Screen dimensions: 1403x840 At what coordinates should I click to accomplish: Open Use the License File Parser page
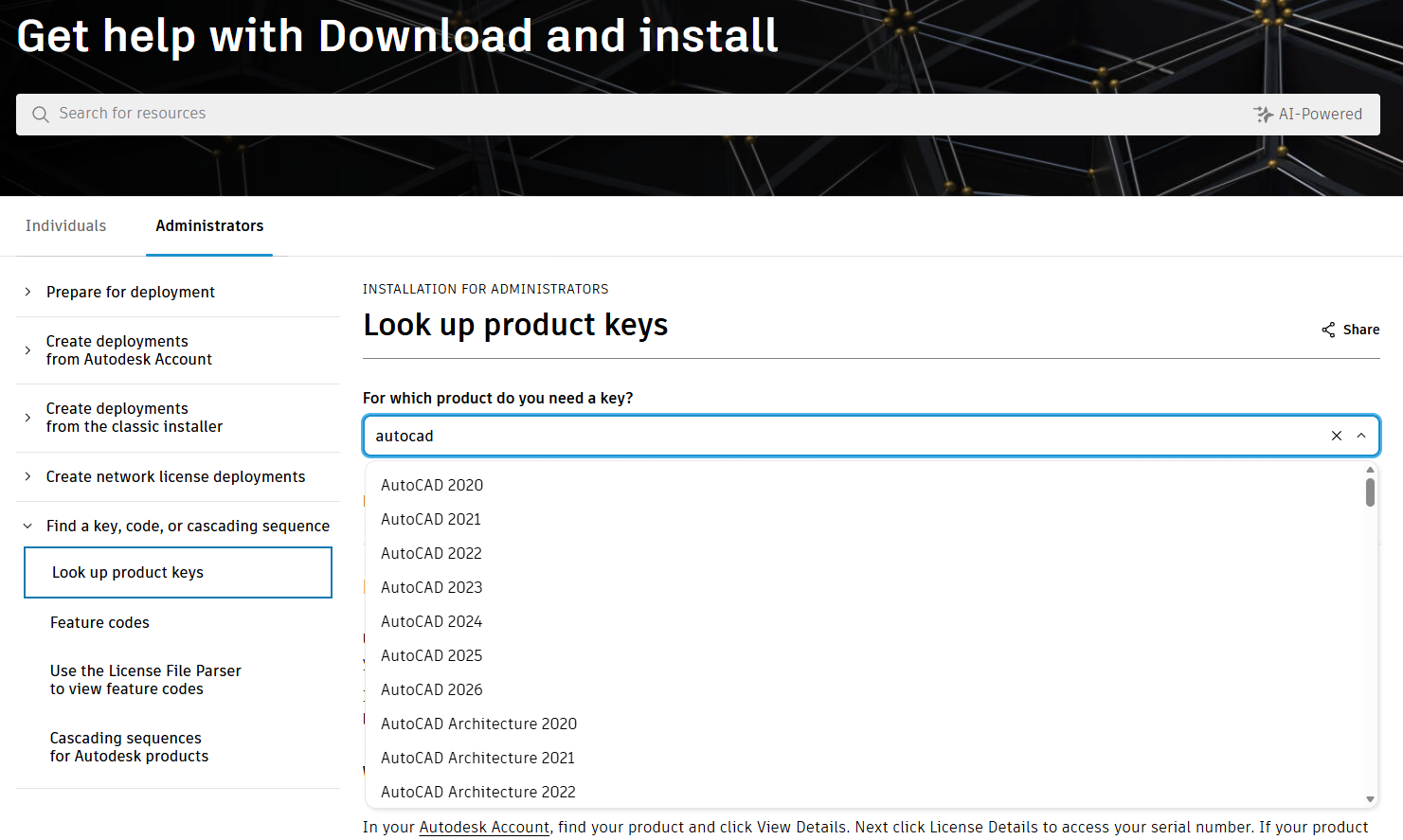(x=146, y=680)
